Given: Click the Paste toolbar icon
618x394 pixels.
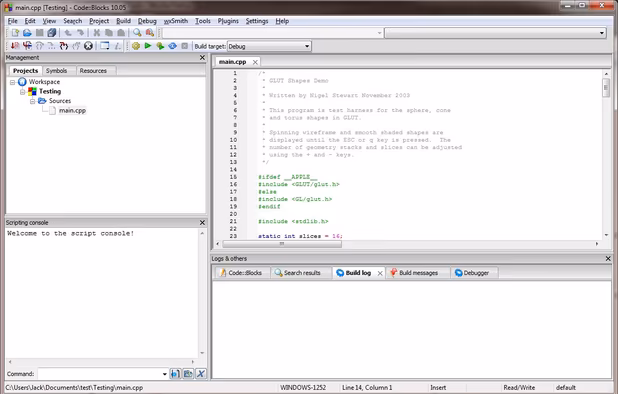Looking at the screenshot, I should click(121, 33).
